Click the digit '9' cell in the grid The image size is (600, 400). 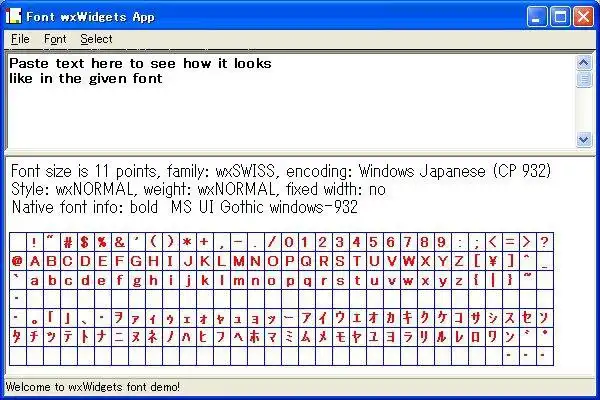click(443, 242)
